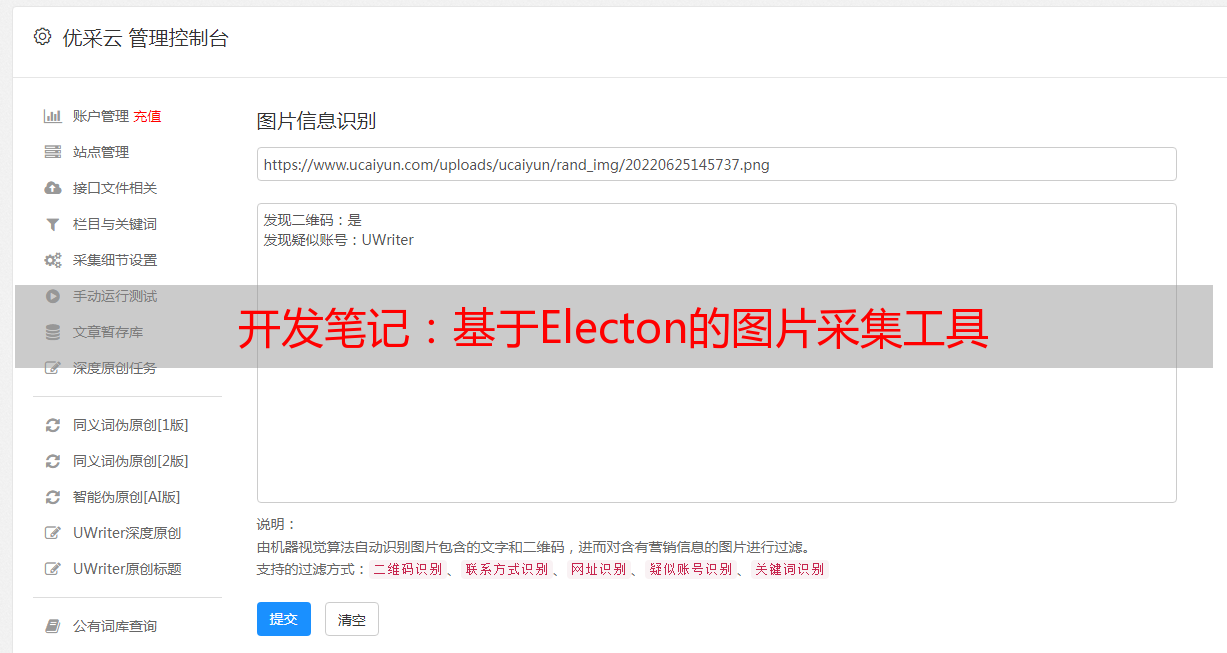Click the 网址识别 filter tag
Image resolution: width=1227 pixels, height=653 pixels.
[x=598, y=569]
